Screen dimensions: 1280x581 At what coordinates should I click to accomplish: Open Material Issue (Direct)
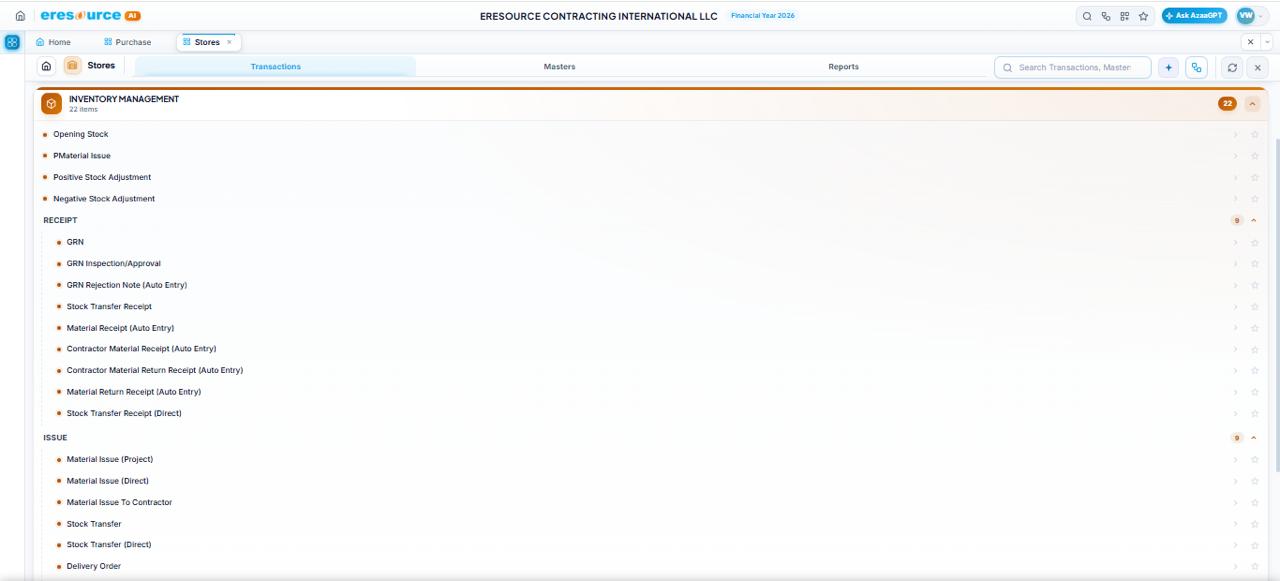tap(107, 481)
